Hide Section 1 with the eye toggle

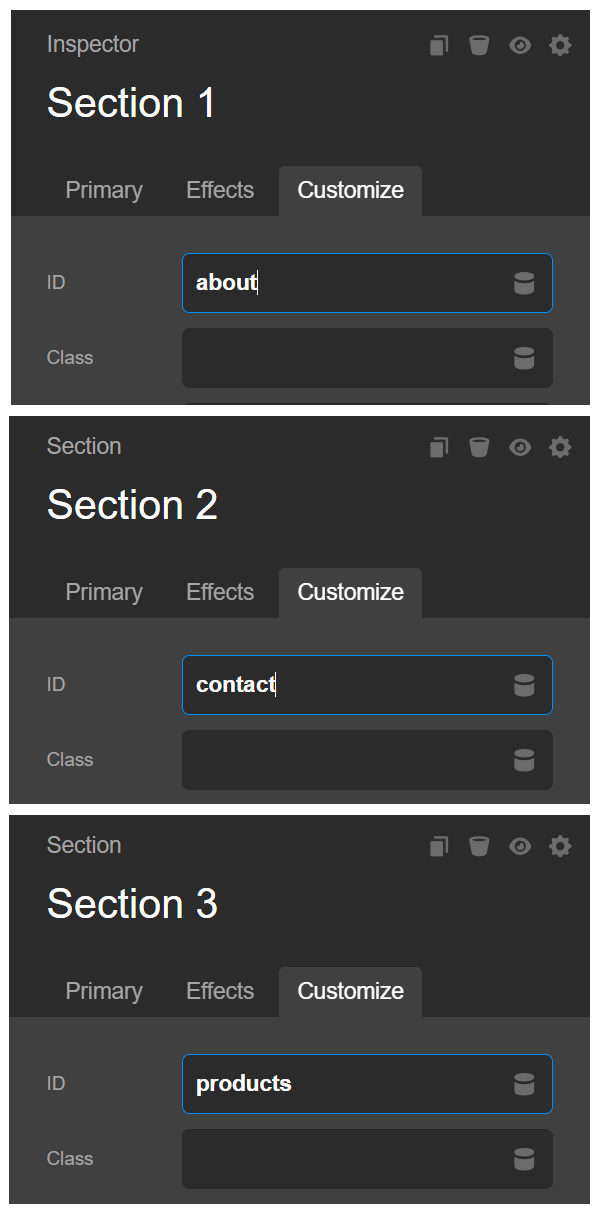point(519,45)
